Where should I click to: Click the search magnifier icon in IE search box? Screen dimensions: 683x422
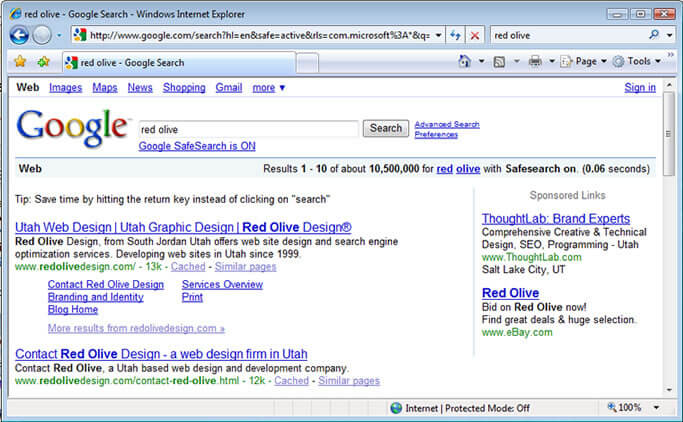pos(654,35)
